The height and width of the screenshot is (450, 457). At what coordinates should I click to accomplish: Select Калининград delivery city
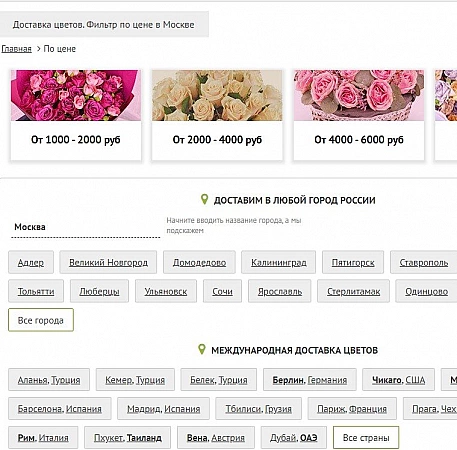(279, 262)
